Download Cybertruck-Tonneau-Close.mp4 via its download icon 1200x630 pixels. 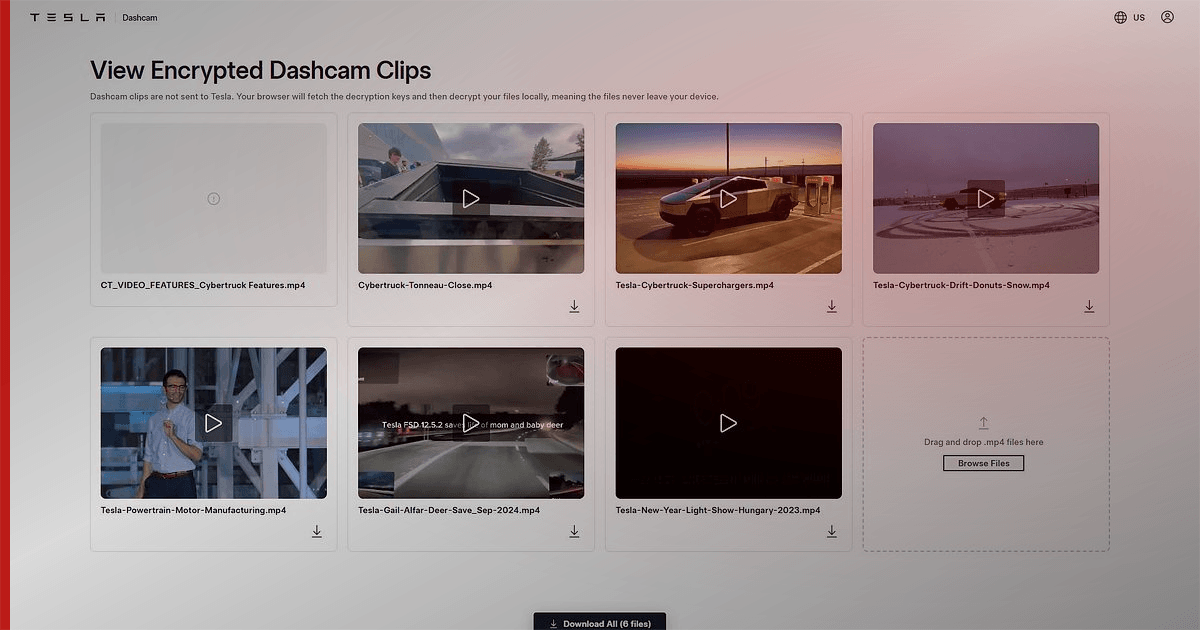(574, 307)
